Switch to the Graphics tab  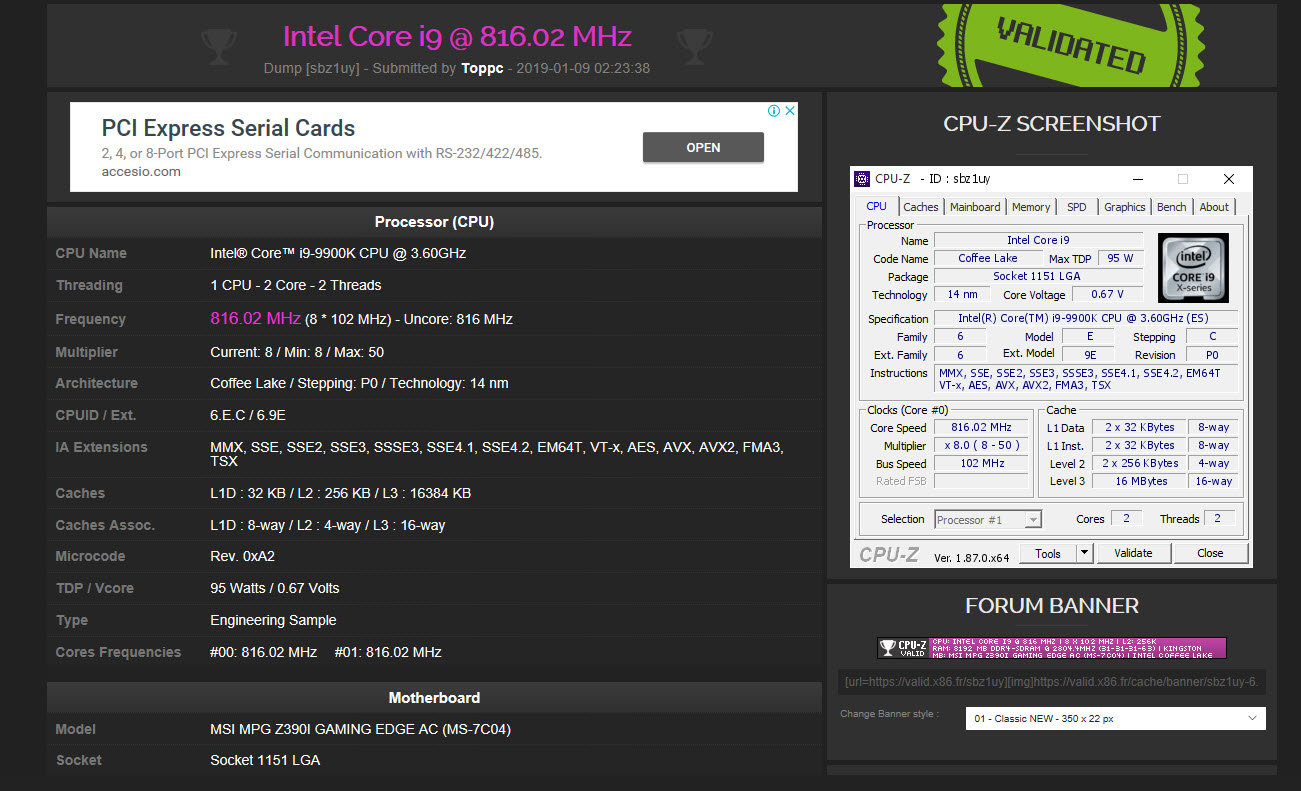pyautogui.click(x=1125, y=207)
